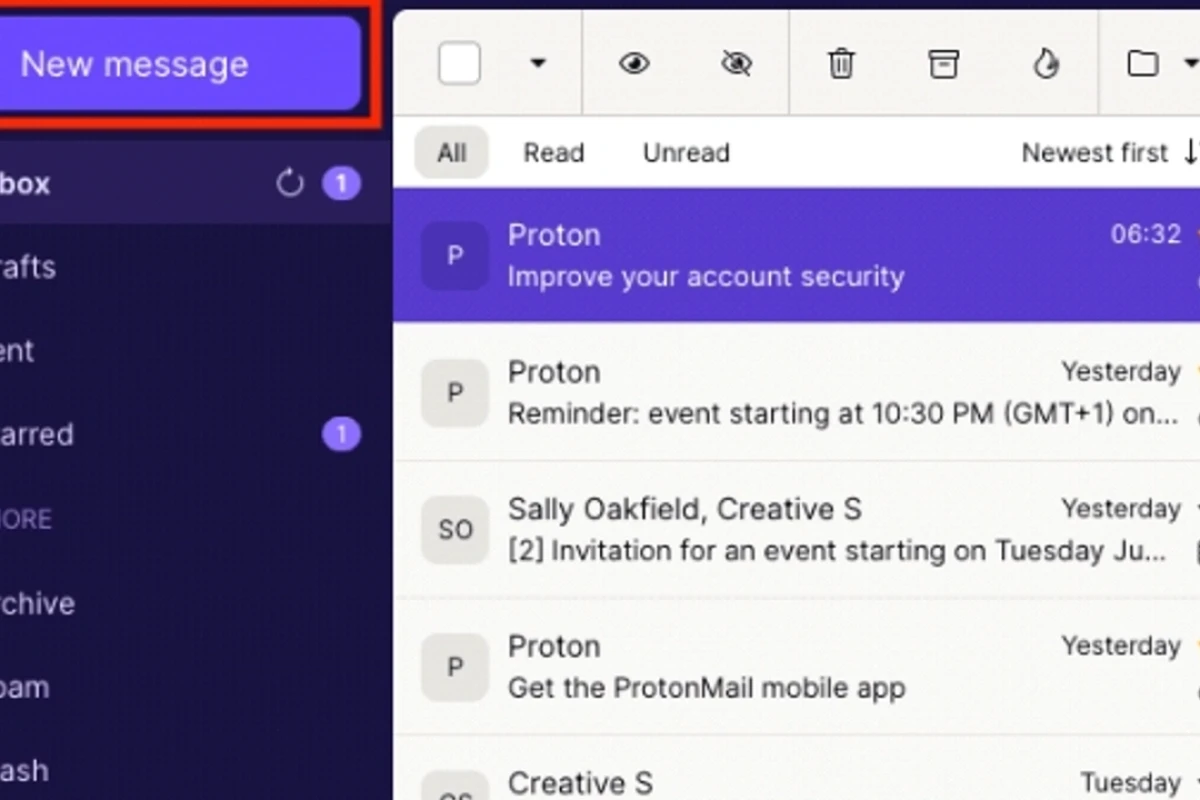Move to trash with the bin icon
The width and height of the screenshot is (1200, 800).
point(841,64)
